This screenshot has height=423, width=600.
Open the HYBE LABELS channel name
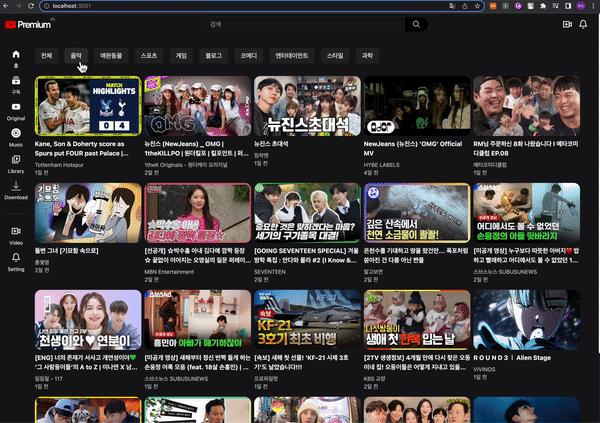coord(382,165)
